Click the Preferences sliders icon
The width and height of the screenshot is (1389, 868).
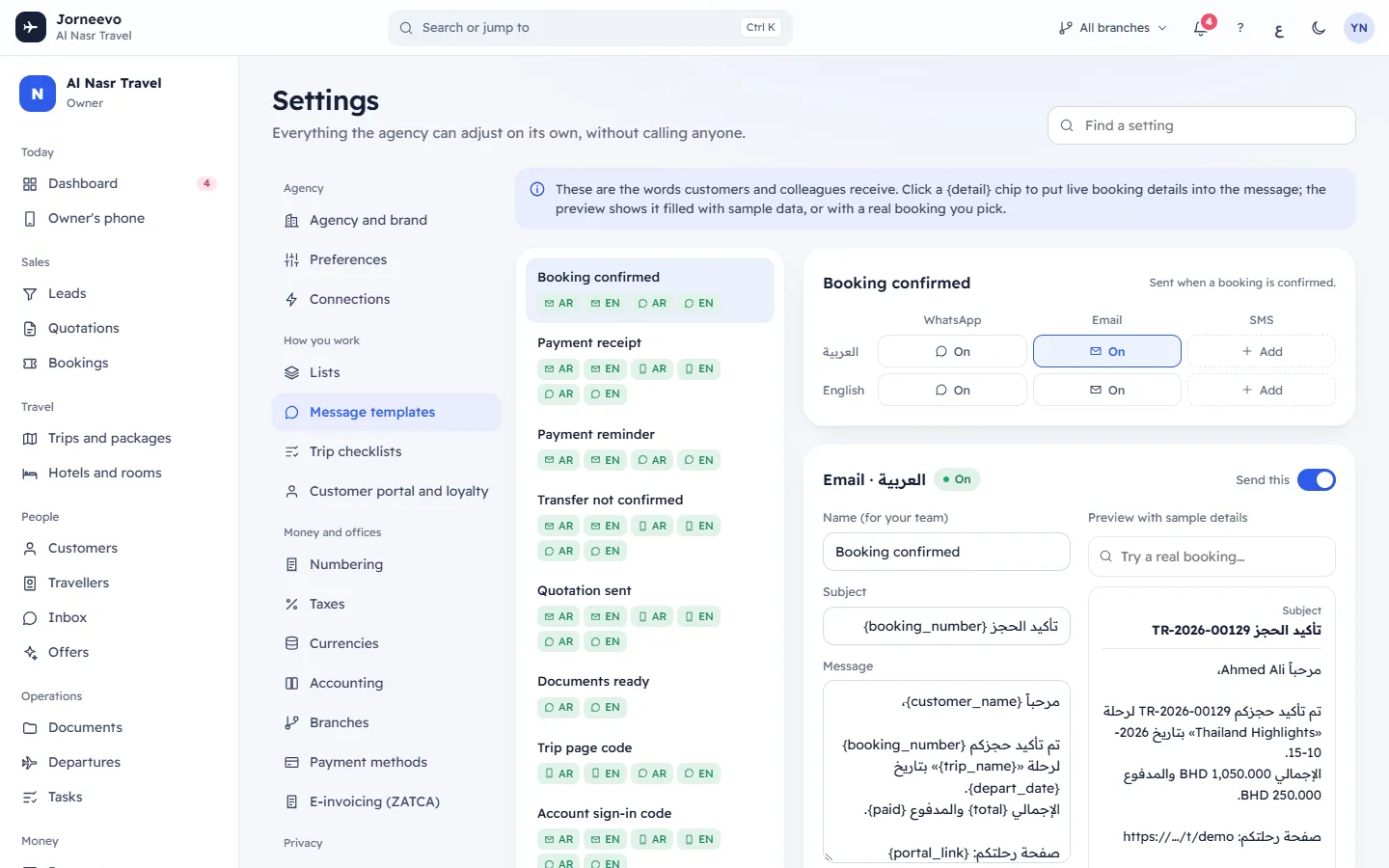[x=291, y=260]
